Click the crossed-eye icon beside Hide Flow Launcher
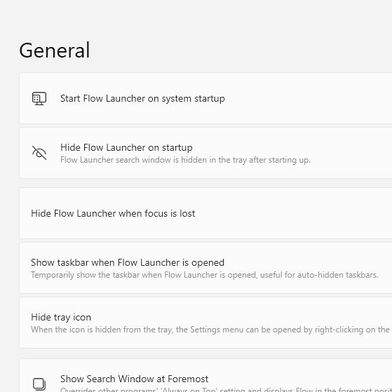 39,153
